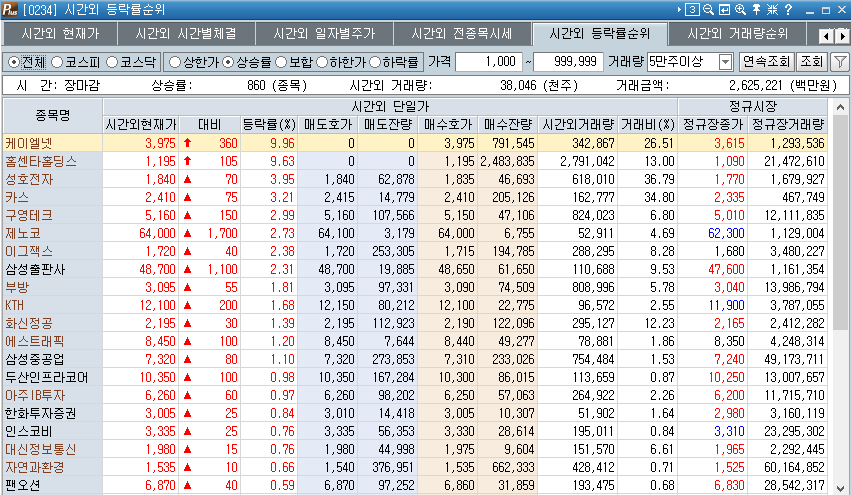Viewport: 851px width, 495px height.
Task: Click the 매수잔량 column header
Action: point(507,125)
